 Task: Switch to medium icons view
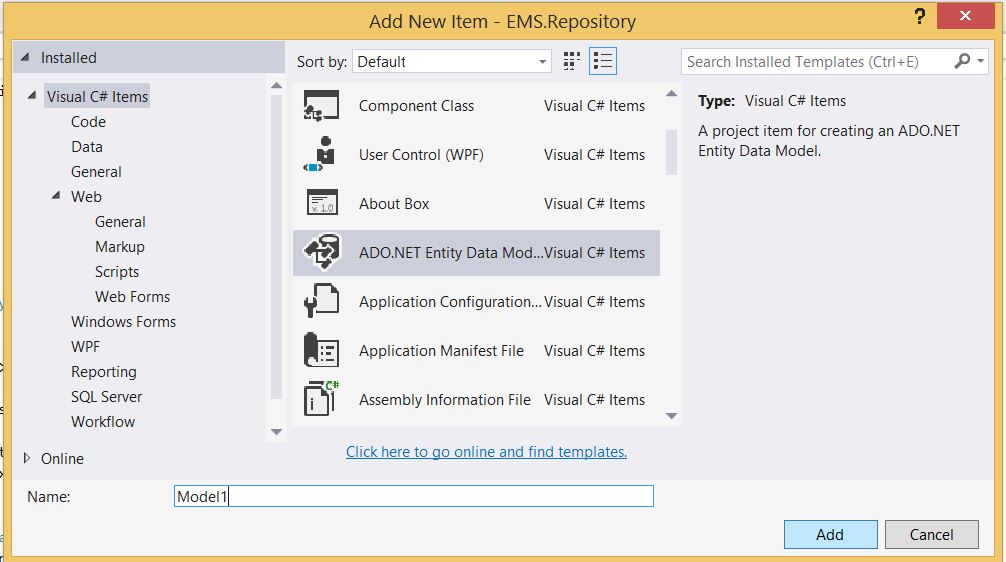571,61
